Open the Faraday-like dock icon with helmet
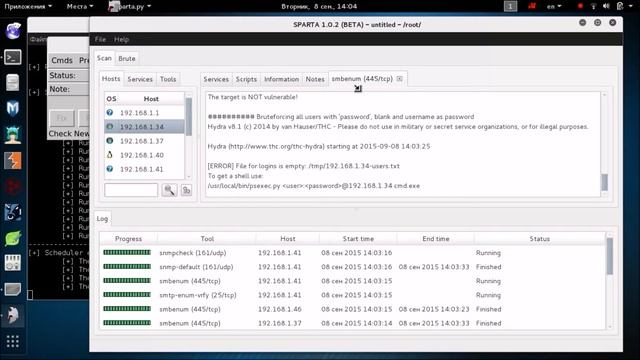 [x=13, y=315]
